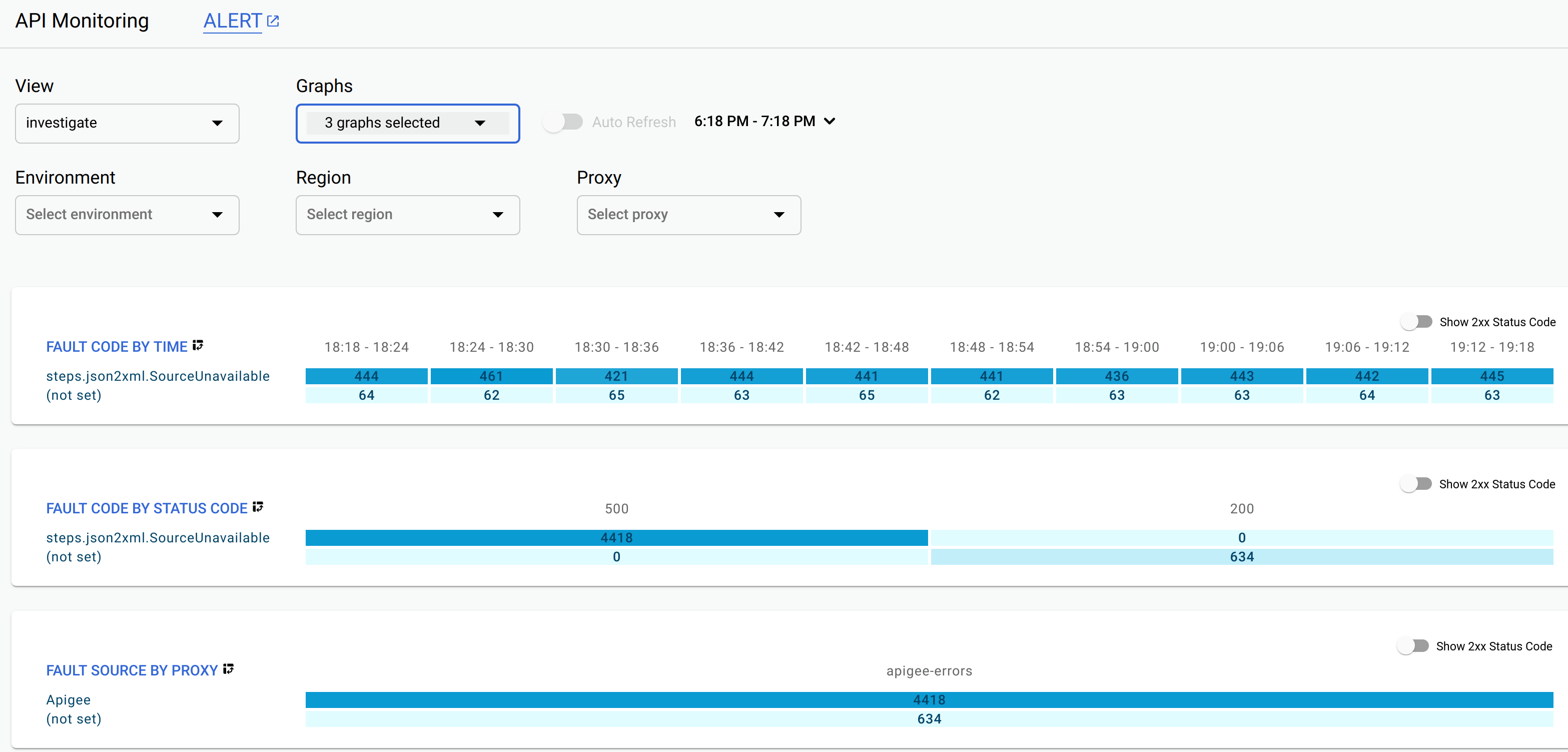Open the Select proxy dropdown
Viewport: 1568px width, 752px height.
click(688, 214)
